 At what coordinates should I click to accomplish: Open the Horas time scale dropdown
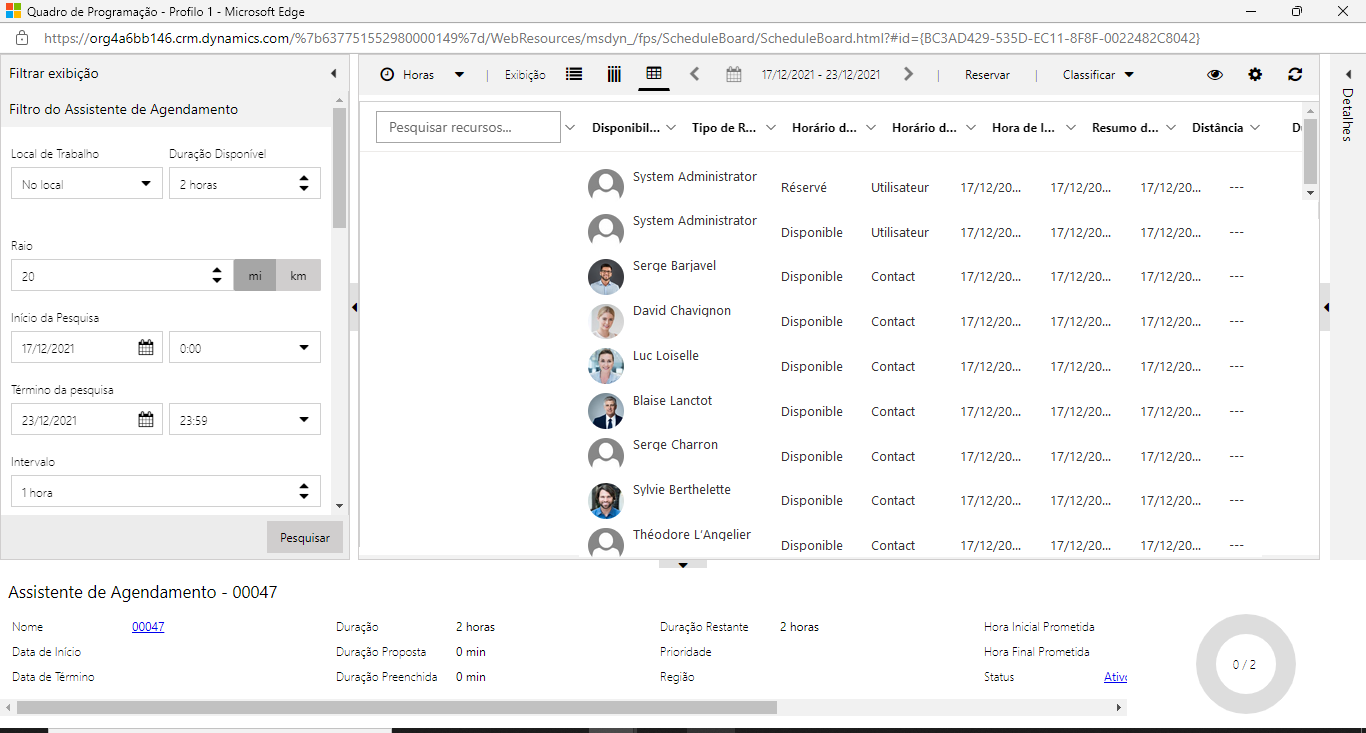coord(421,75)
